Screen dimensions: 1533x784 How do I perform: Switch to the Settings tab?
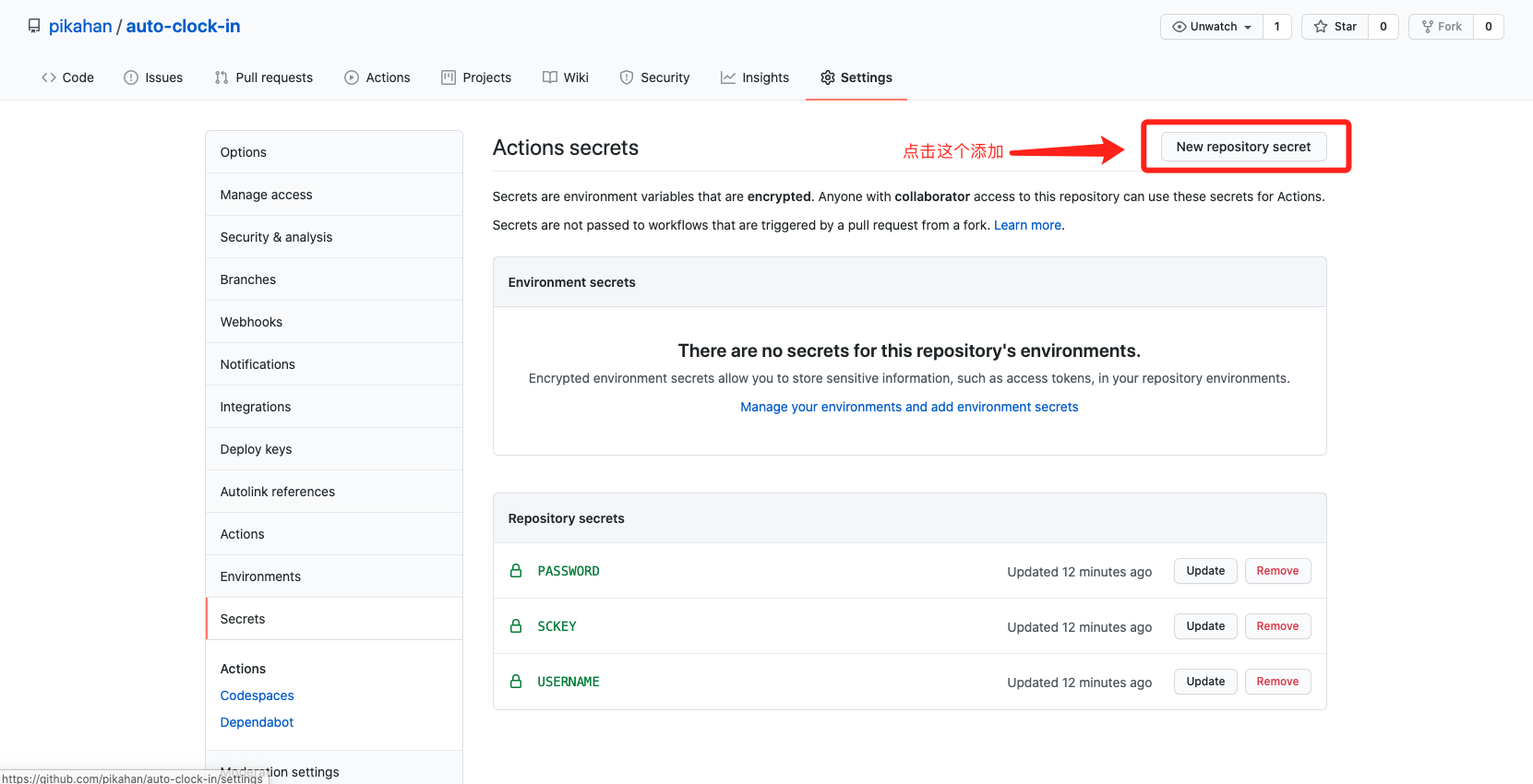click(856, 77)
